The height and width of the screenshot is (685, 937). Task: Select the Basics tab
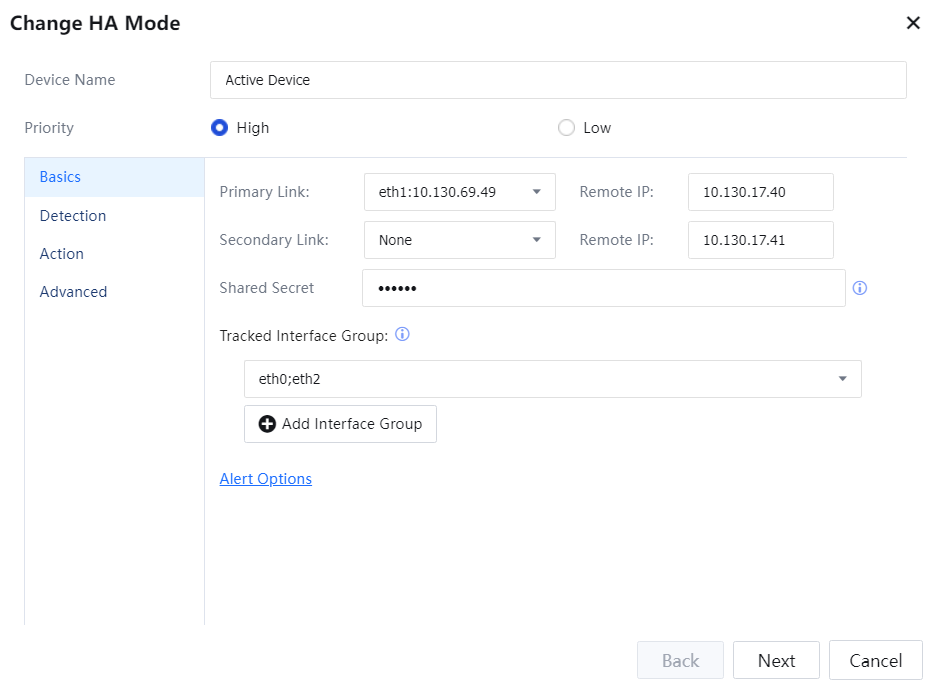(60, 177)
